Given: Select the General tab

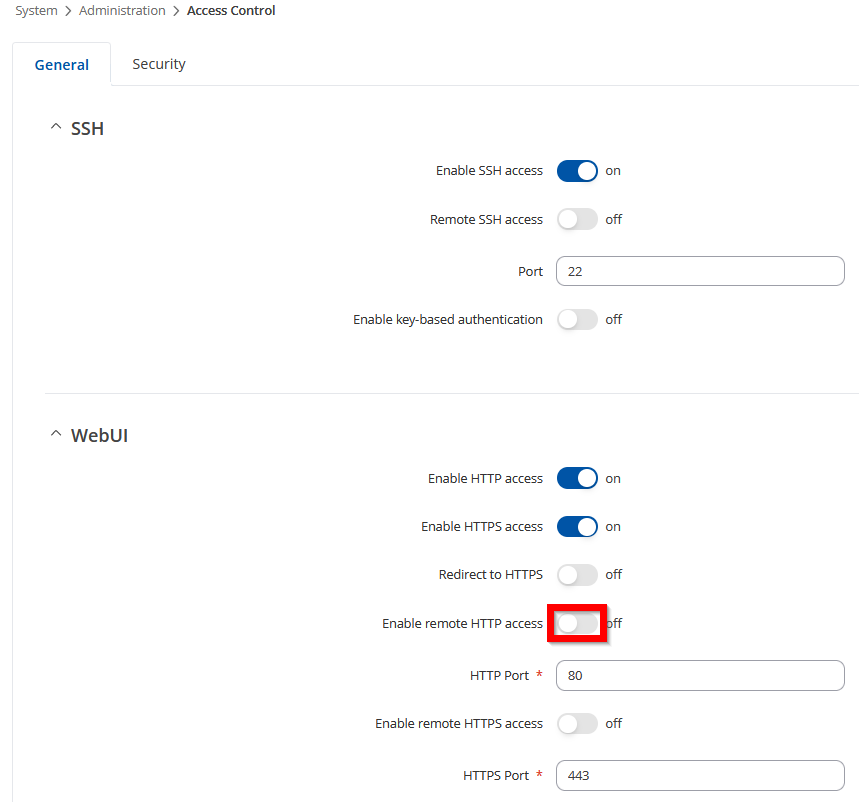Looking at the screenshot, I should coord(61,65).
